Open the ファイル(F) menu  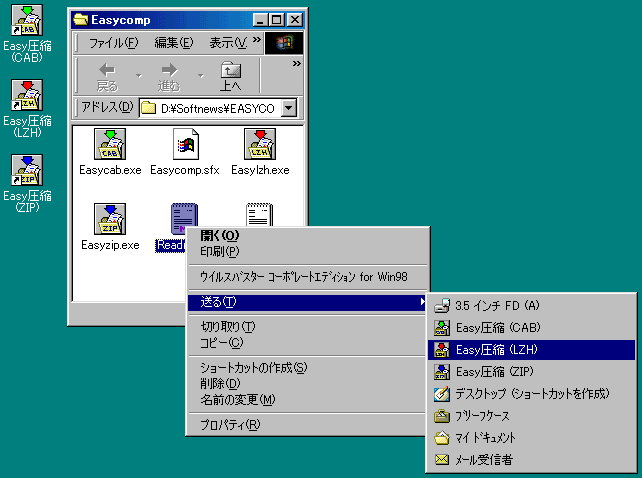(x=114, y=43)
